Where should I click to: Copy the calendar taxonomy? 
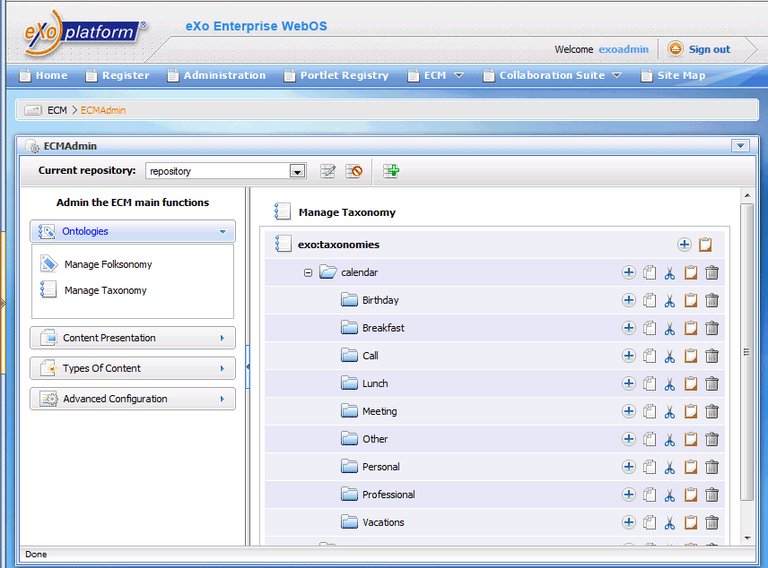coord(649,272)
